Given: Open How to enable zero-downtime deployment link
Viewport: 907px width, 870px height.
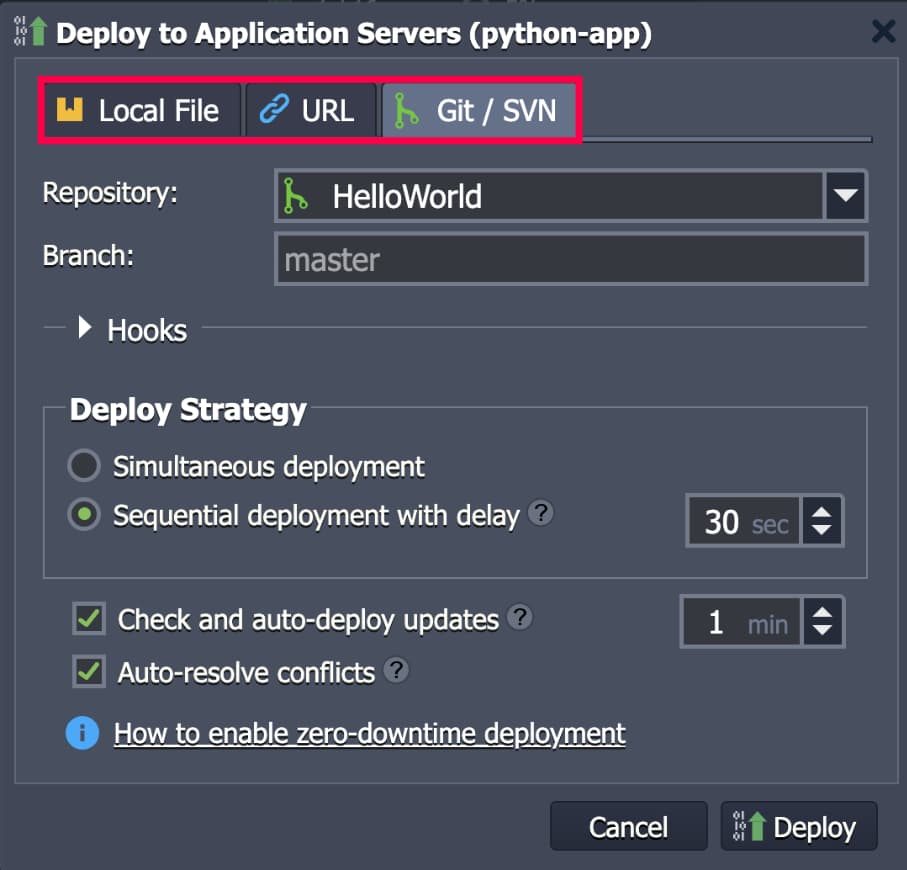Looking at the screenshot, I should click(x=369, y=733).
